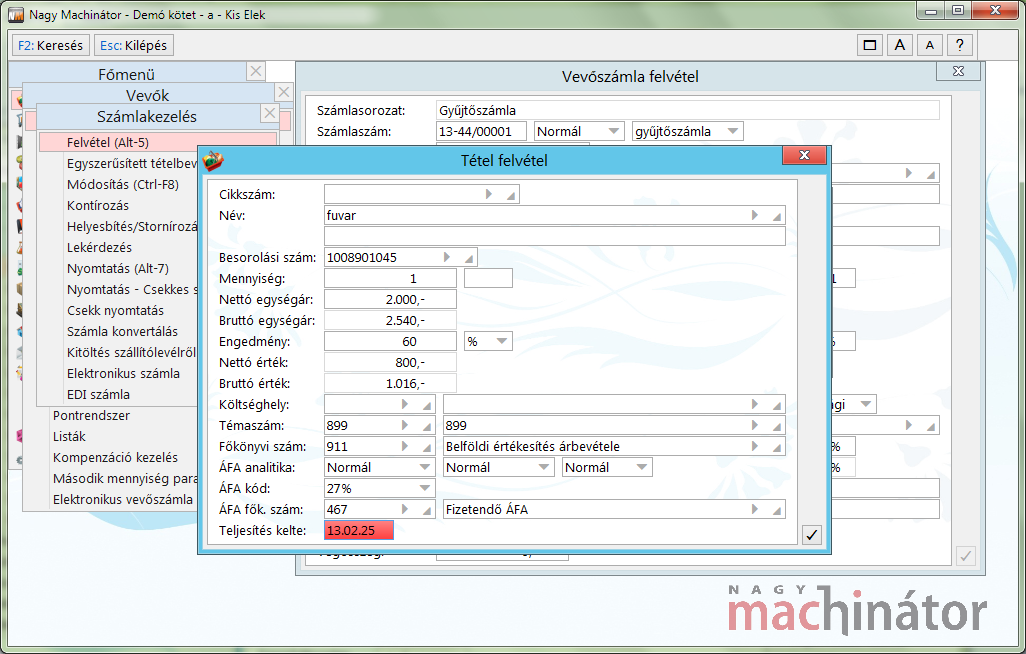Open the ÁFA kód 27% dropdown
The height and width of the screenshot is (654, 1026).
click(425, 488)
